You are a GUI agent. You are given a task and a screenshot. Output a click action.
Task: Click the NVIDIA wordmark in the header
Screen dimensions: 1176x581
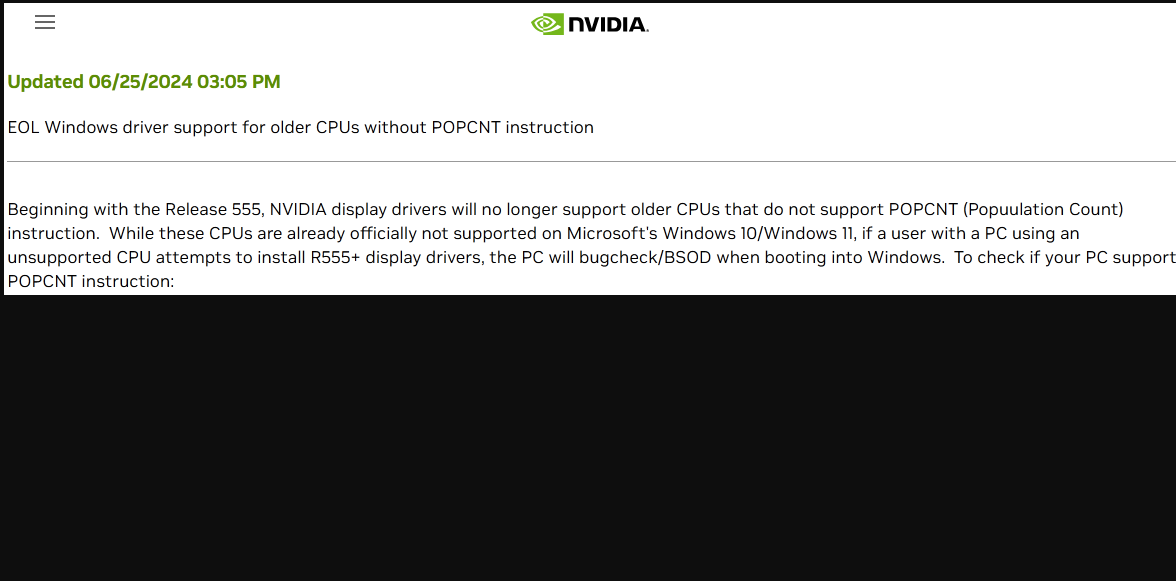click(x=607, y=23)
